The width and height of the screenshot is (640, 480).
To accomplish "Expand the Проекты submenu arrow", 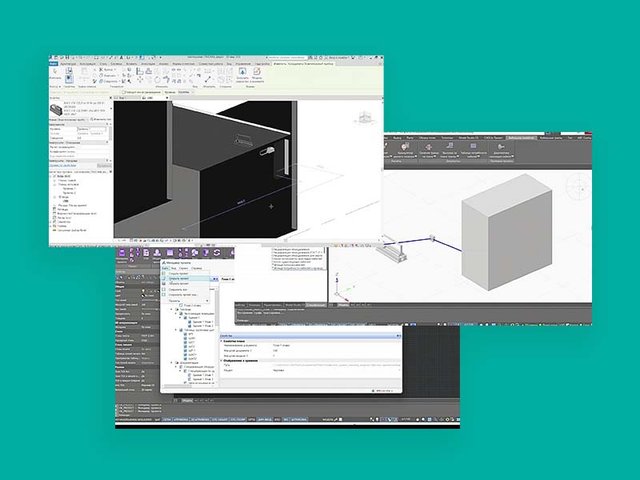I will (207, 301).
